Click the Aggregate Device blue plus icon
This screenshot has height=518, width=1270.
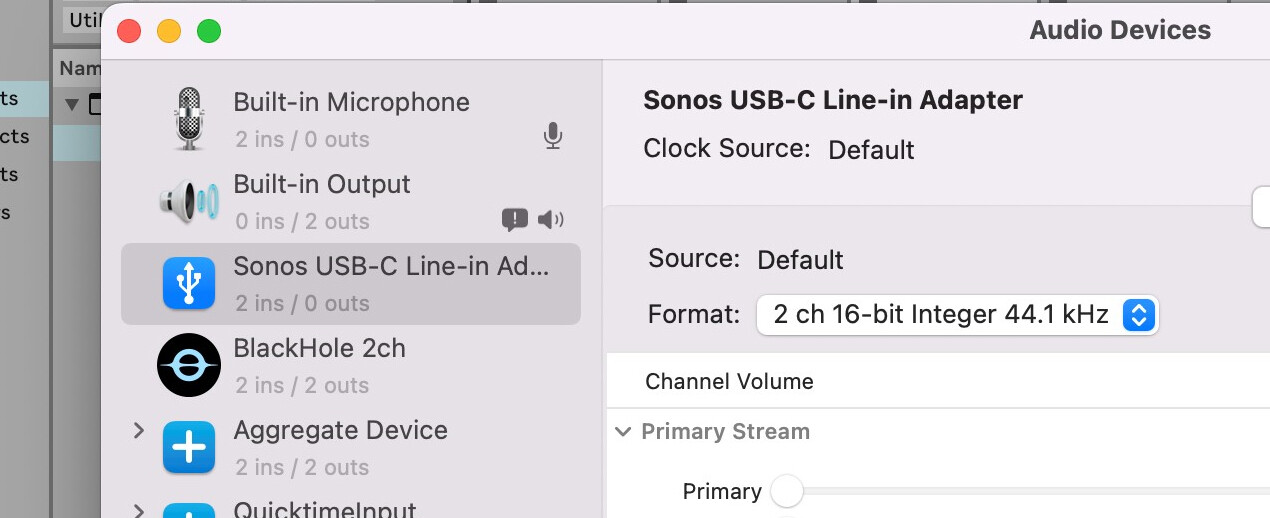[188, 447]
